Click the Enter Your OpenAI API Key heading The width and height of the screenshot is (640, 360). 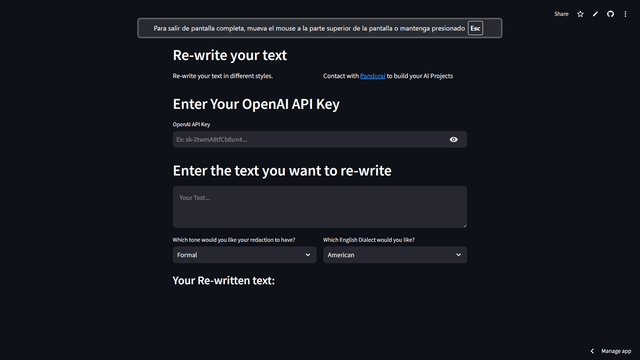[x=256, y=104]
